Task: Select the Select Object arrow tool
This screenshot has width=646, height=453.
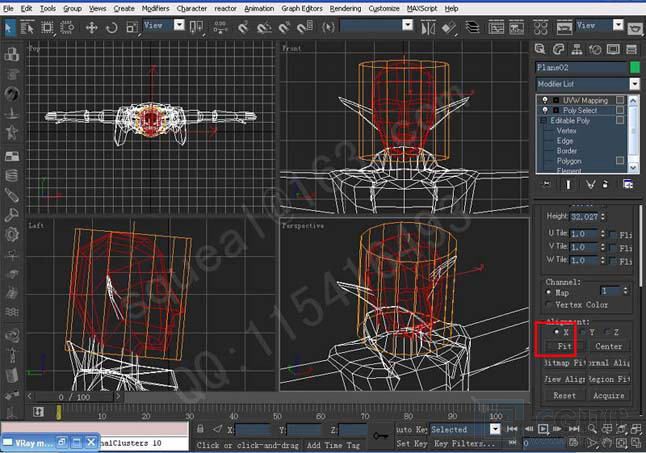Action: (9, 28)
